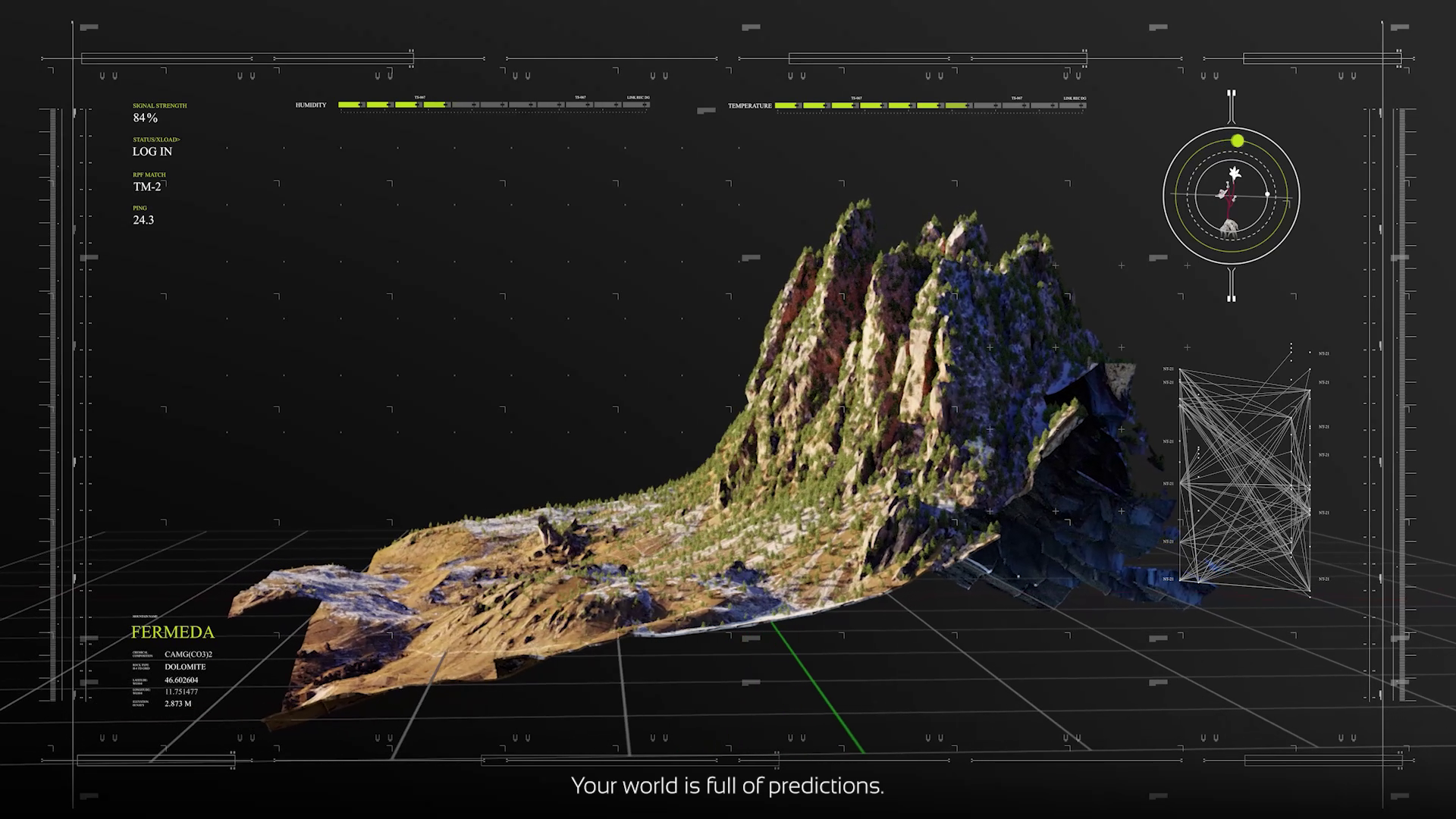Click the LOG IN status text
The image size is (1456, 819).
point(152,152)
